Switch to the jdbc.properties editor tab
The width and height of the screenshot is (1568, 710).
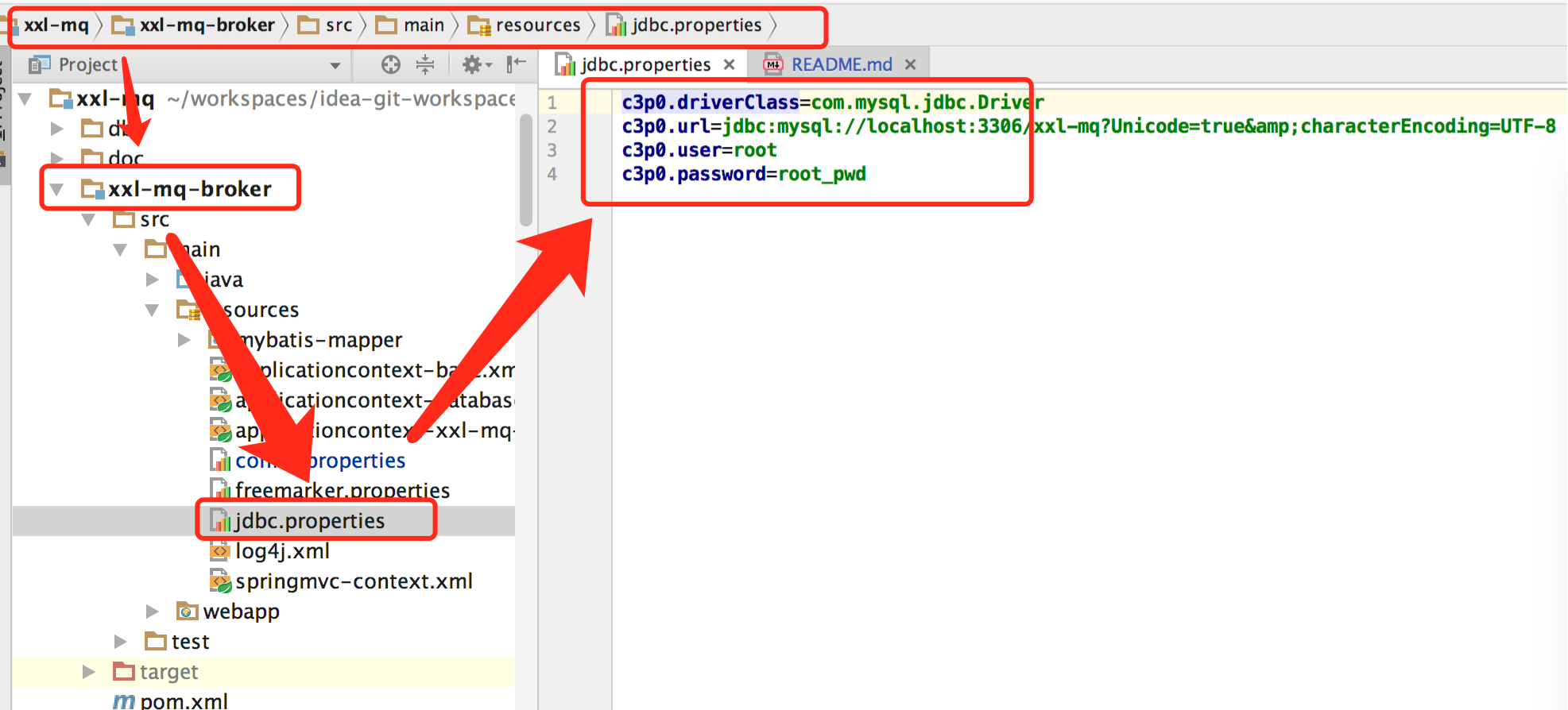pos(645,64)
